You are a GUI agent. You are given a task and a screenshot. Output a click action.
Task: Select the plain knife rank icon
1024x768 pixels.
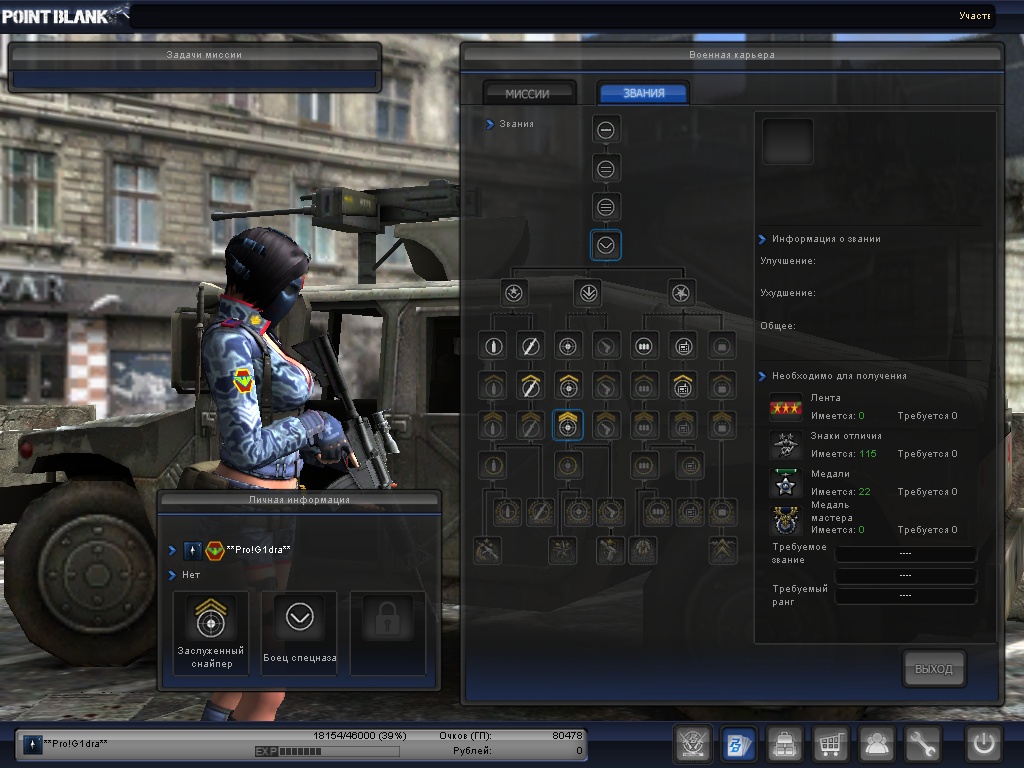(x=530, y=346)
